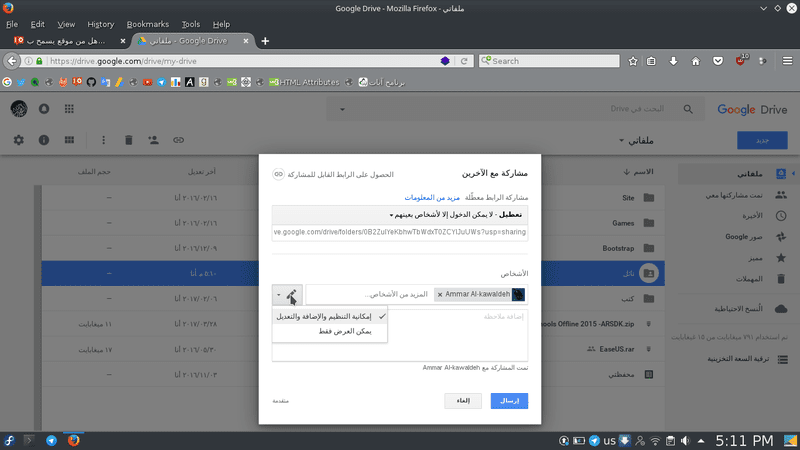Click the shareable link URL field
Image resolution: width=800 pixels, height=450 pixels.
[x=399, y=232]
